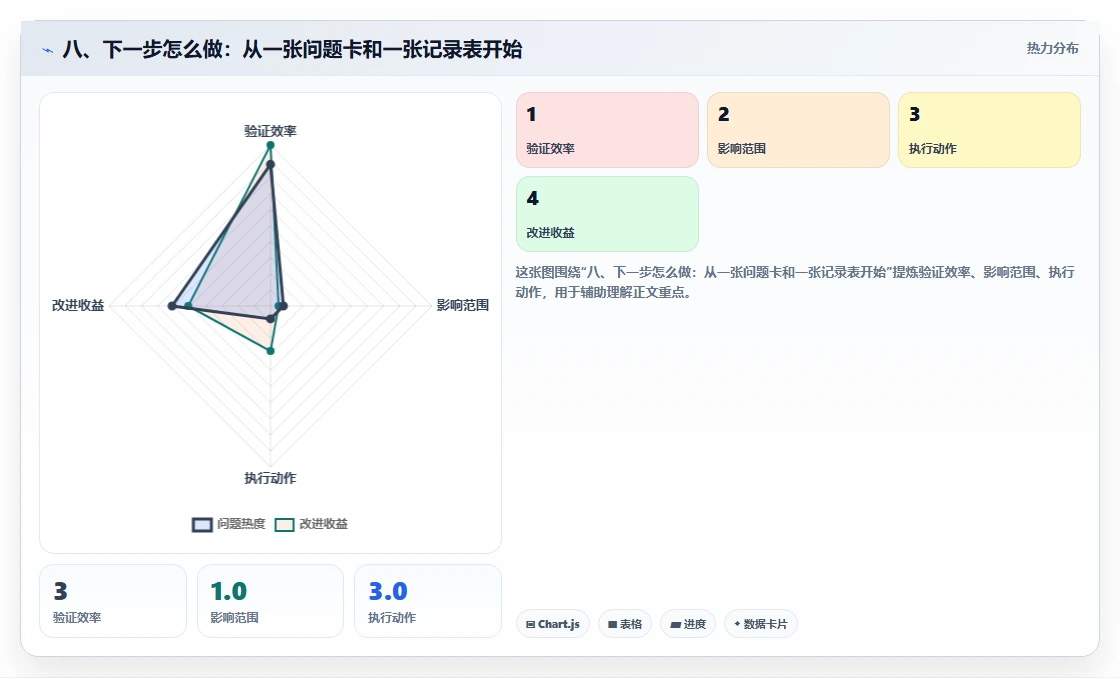Click the 表格 tag

pyautogui.click(x=624, y=624)
